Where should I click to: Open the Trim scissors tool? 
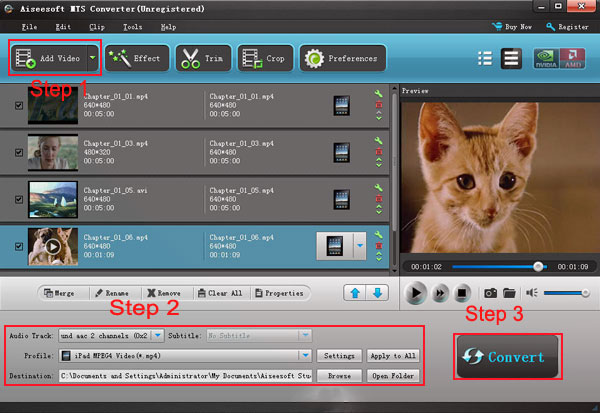pos(203,58)
